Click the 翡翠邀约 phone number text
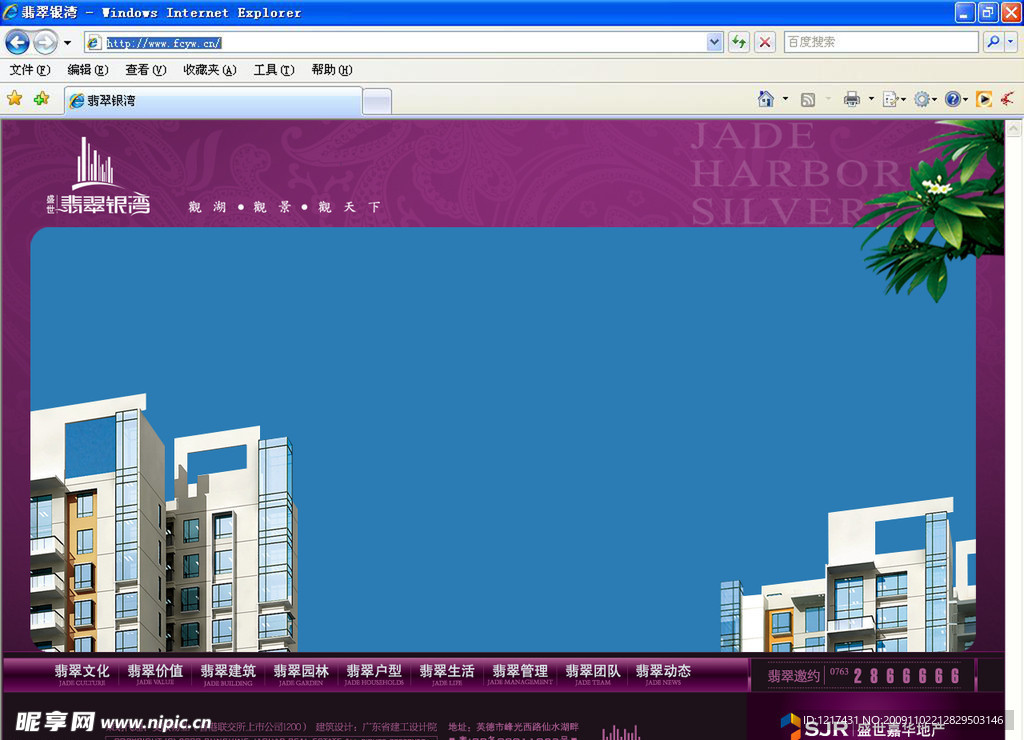1024x740 pixels. tap(863, 675)
